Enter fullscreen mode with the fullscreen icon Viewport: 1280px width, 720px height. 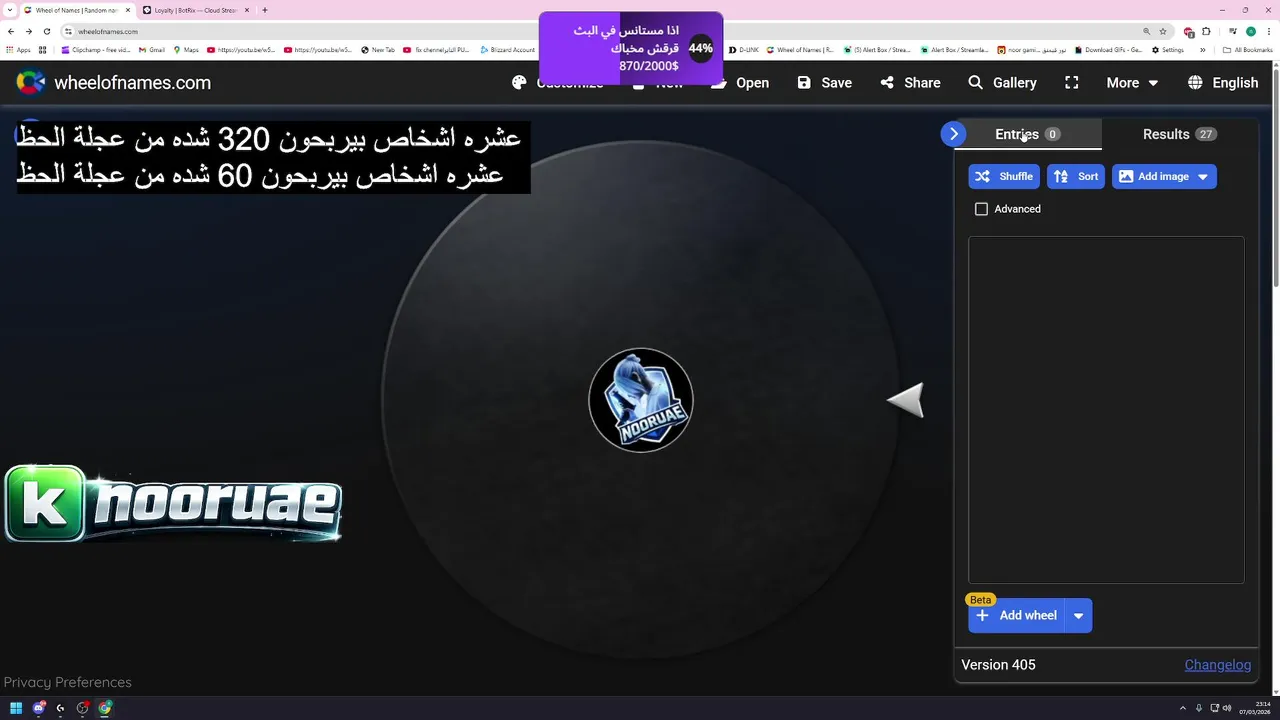[1072, 83]
